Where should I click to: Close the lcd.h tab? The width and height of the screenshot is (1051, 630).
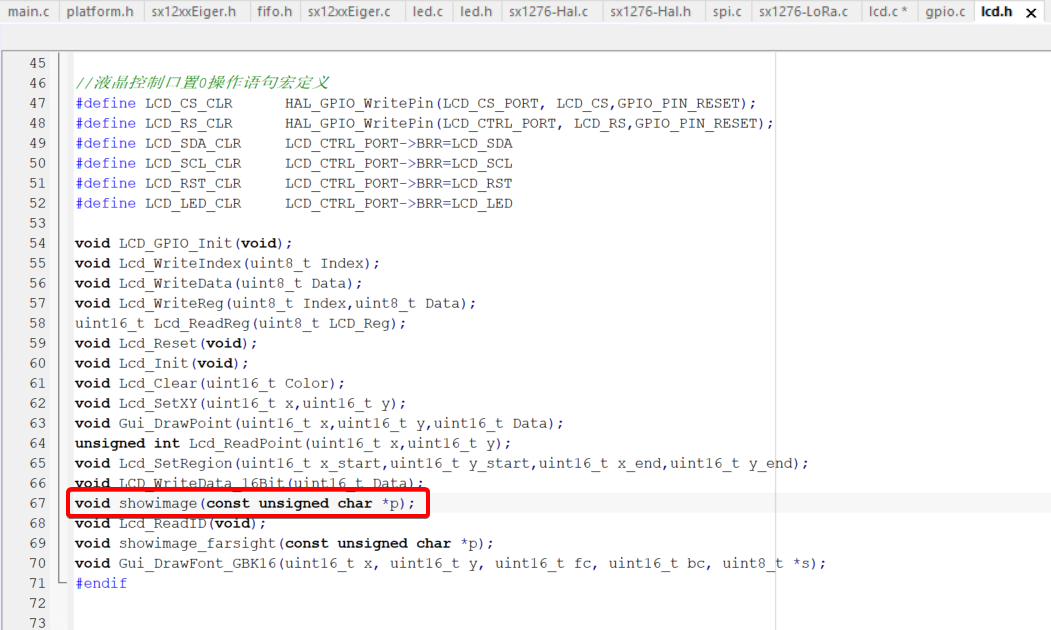pos(1032,13)
